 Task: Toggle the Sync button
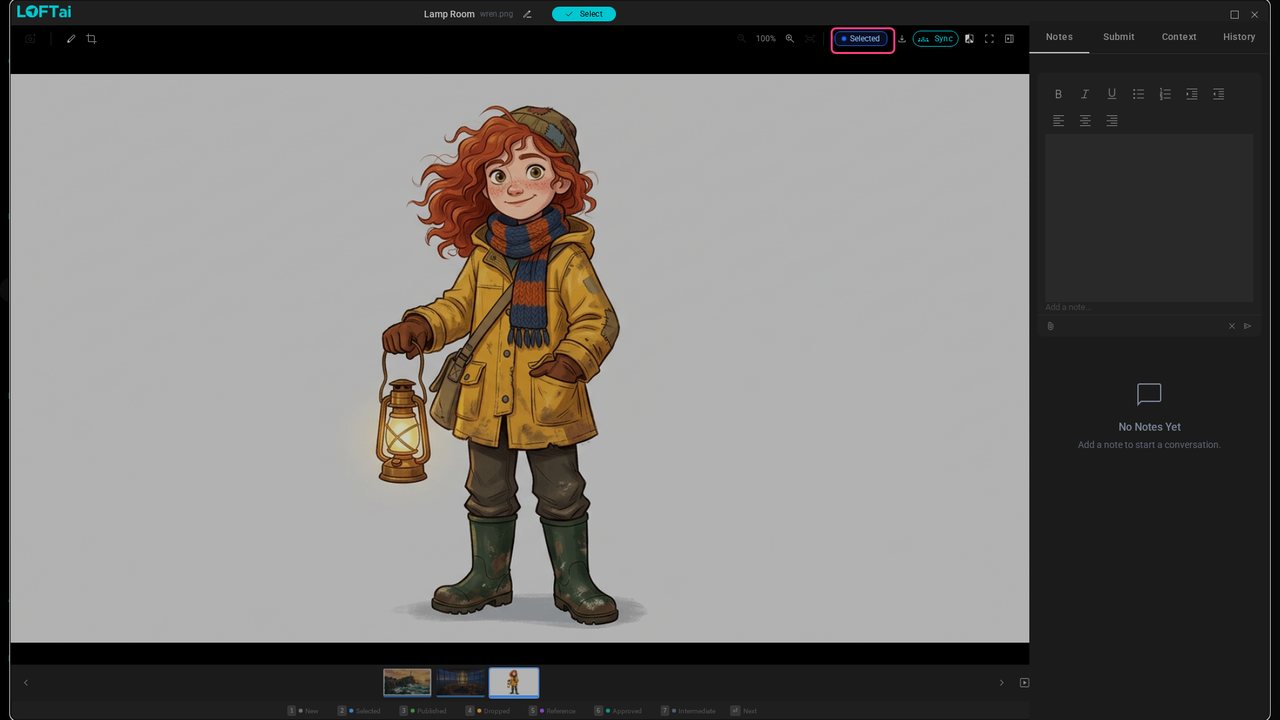tap(935, 39)
